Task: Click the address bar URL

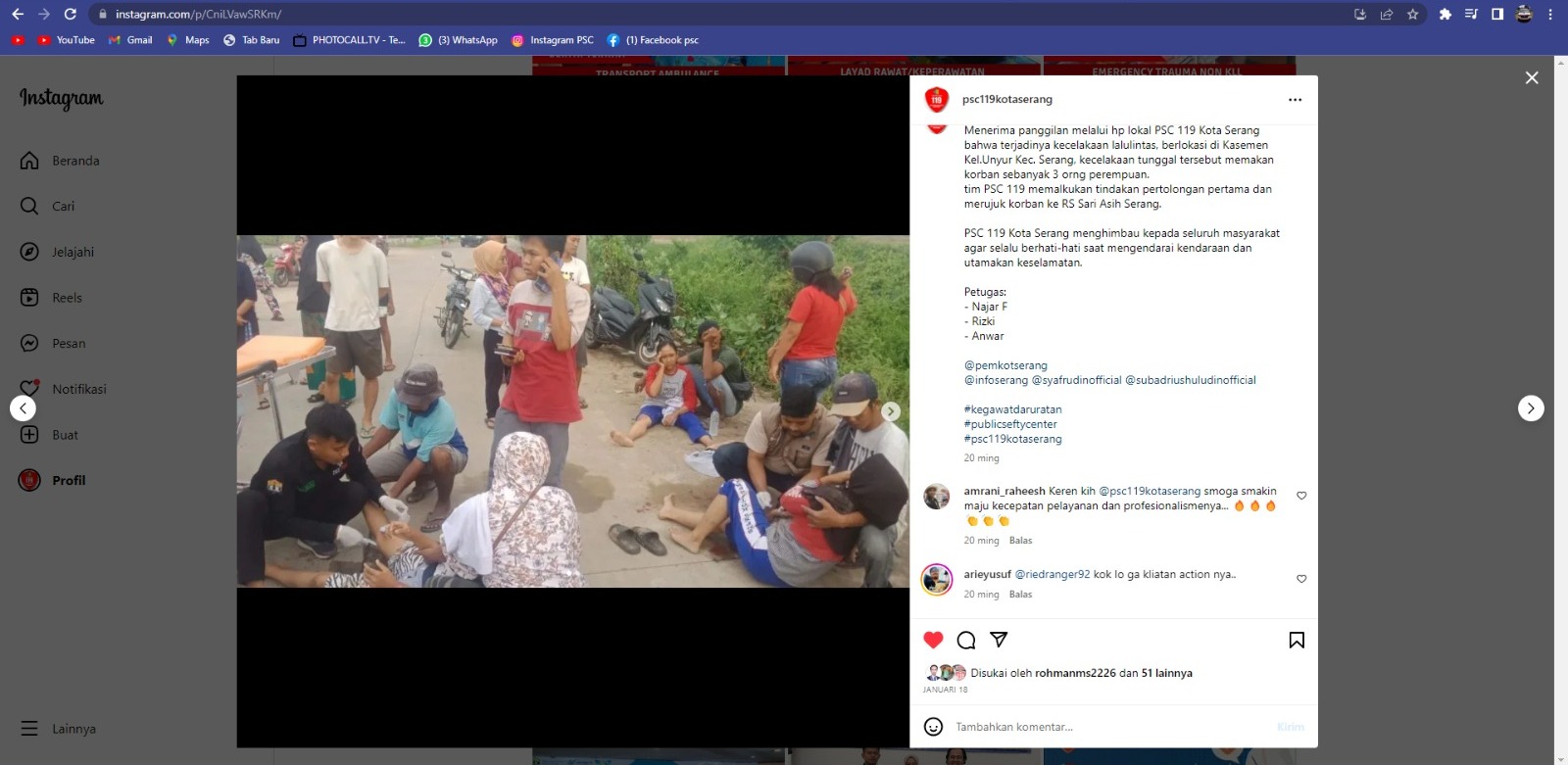Action: (198, 14)
